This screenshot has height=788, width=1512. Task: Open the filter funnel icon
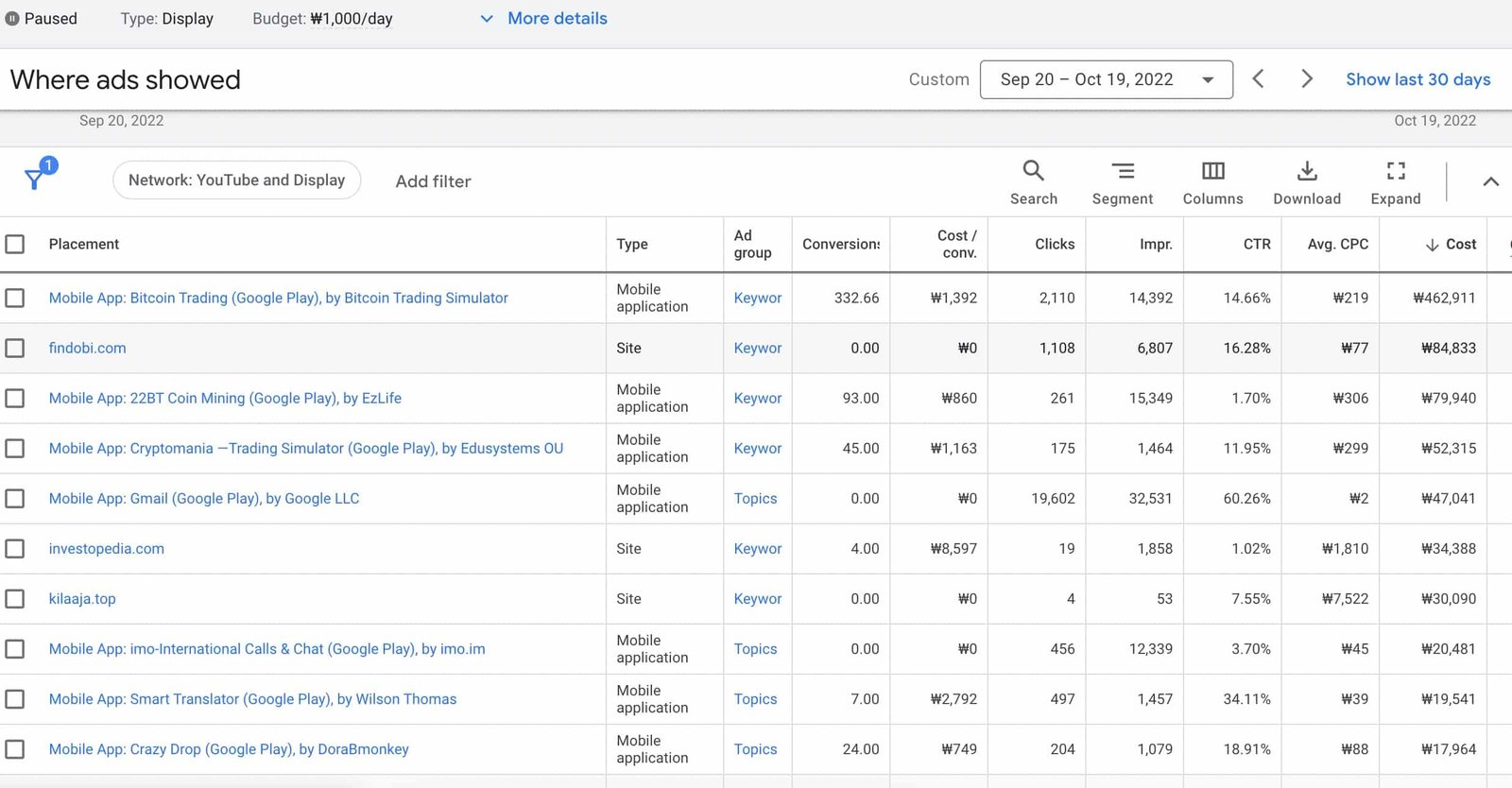[x=36, y=178]
